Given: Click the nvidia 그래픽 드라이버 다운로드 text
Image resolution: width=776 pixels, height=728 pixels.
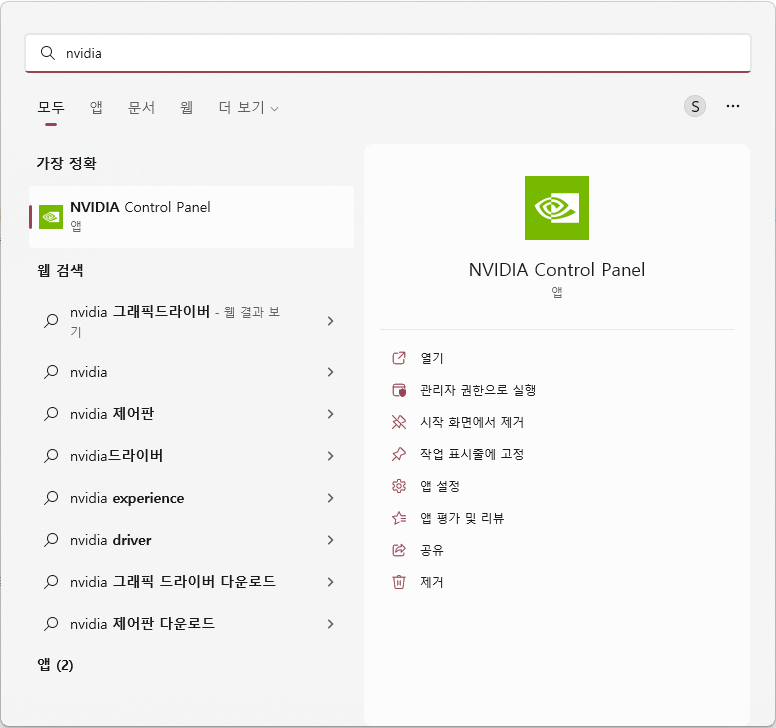Looking at the screenshot, I should (173, 582).
